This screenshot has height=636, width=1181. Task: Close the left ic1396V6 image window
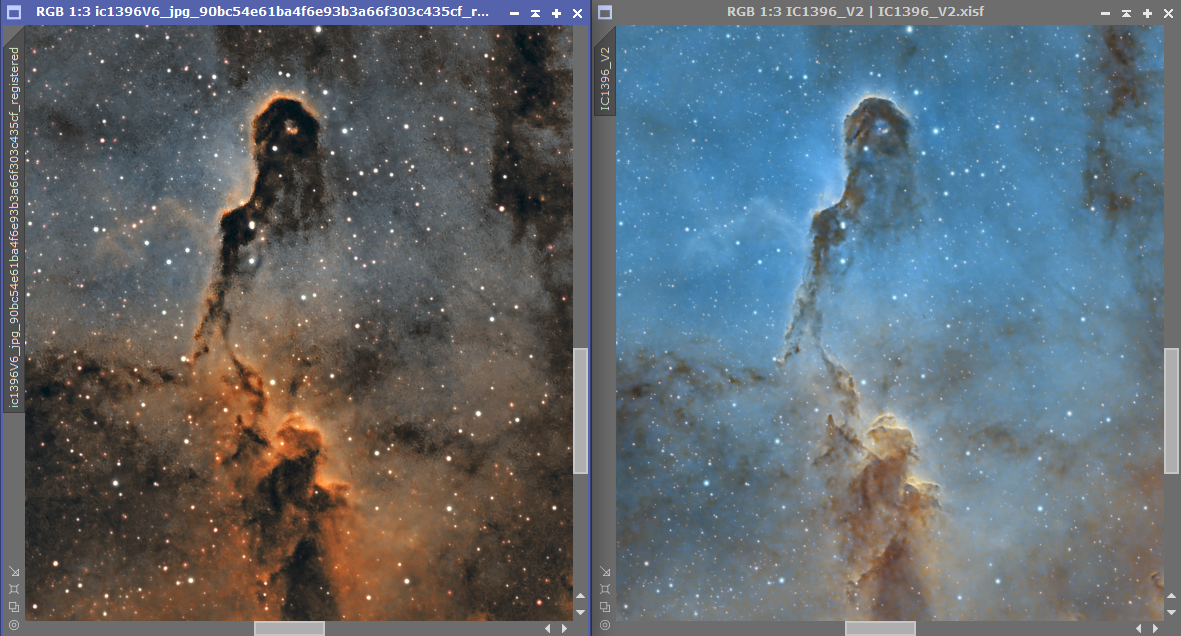[577, 13]
